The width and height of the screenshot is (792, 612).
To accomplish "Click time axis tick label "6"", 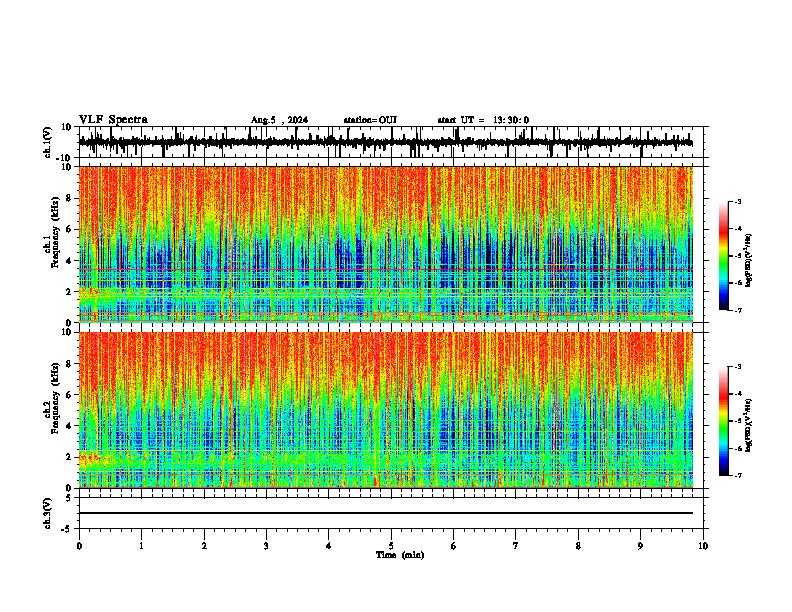I will click(x=454, y=546).
